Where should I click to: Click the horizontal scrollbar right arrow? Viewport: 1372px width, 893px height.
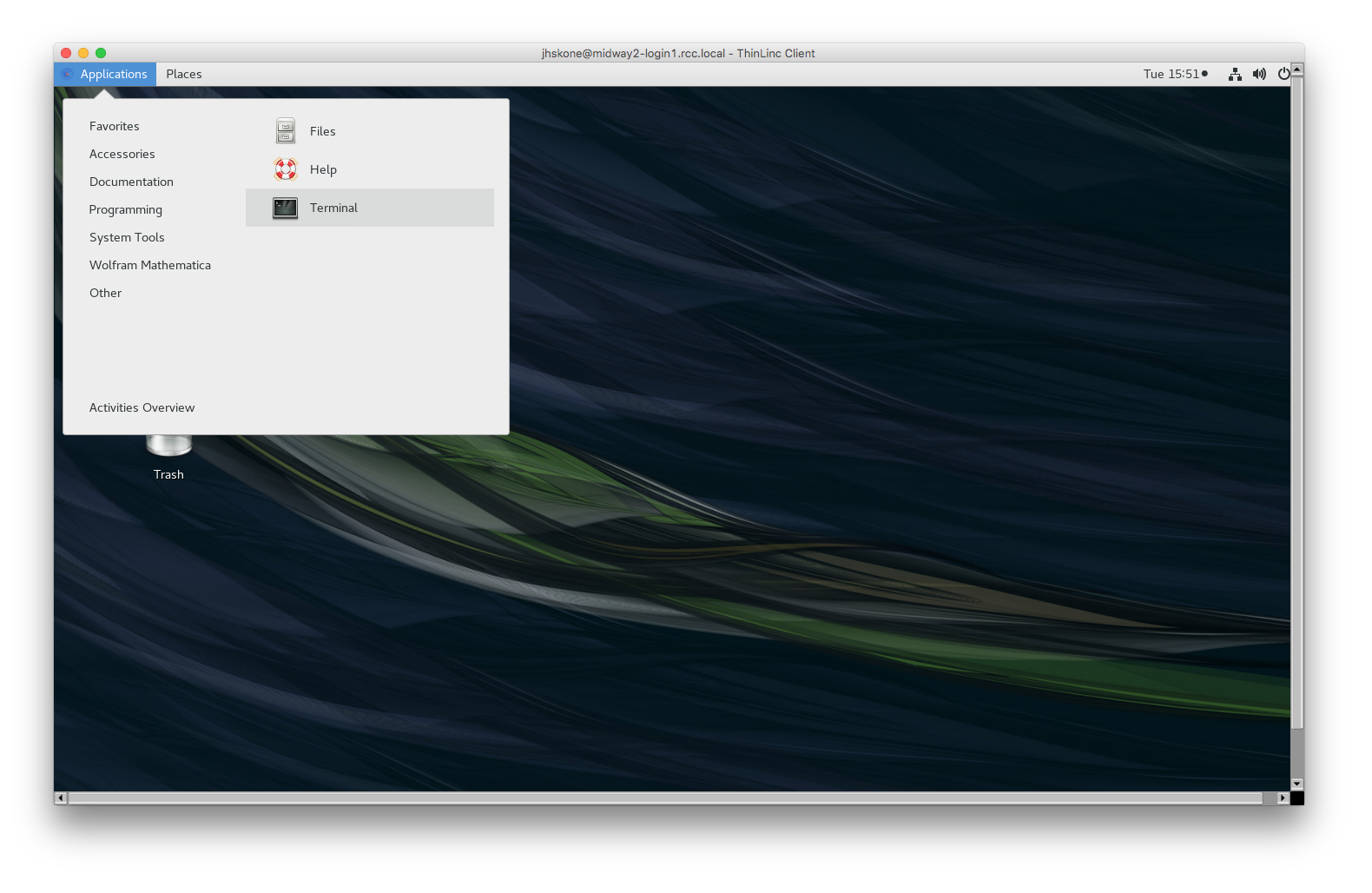click(1283, 797)
